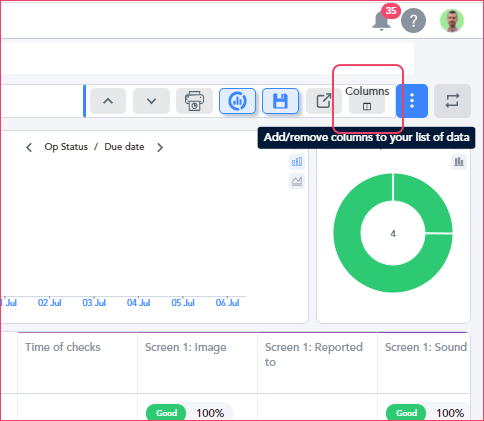This screenshot has height=421, width=484.
Task: Open the user profile avatar
Action: click(x=452, y=21)
